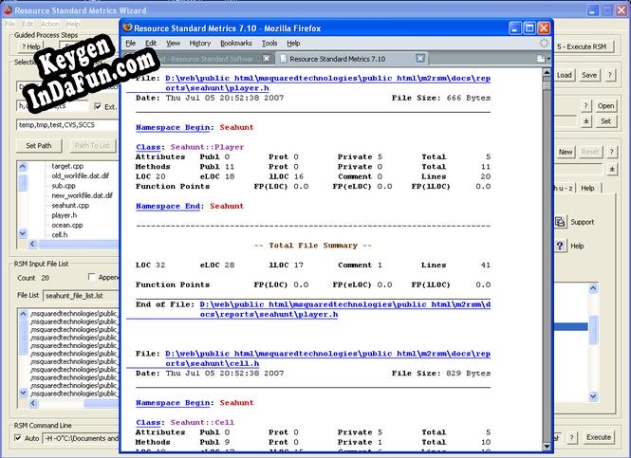Click the temp,tmp,test,CVS,SCCS exclusion field
Image resolution: width=631 pixels, height=458 pixels.
tap(68, 125)
